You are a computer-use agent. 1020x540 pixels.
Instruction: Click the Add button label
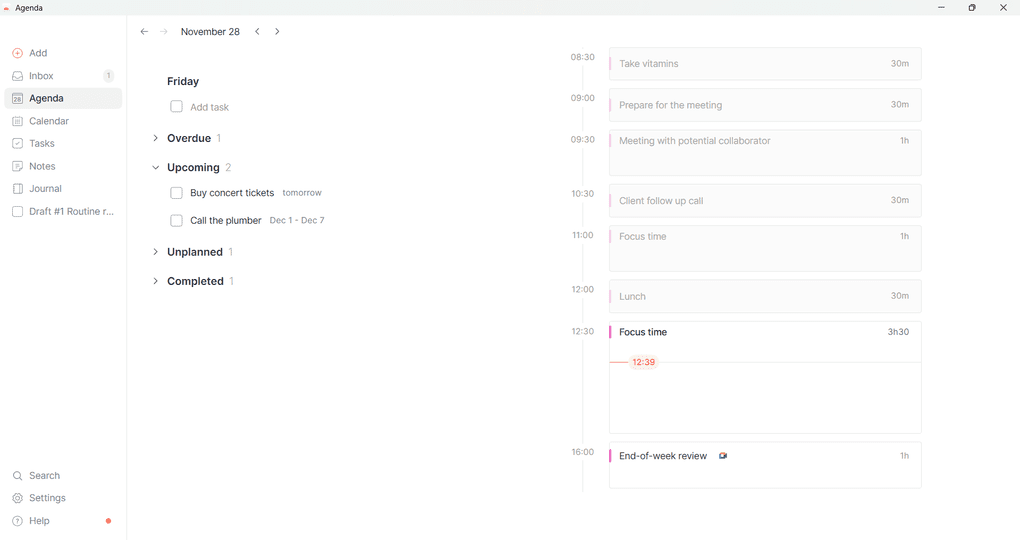38,53
